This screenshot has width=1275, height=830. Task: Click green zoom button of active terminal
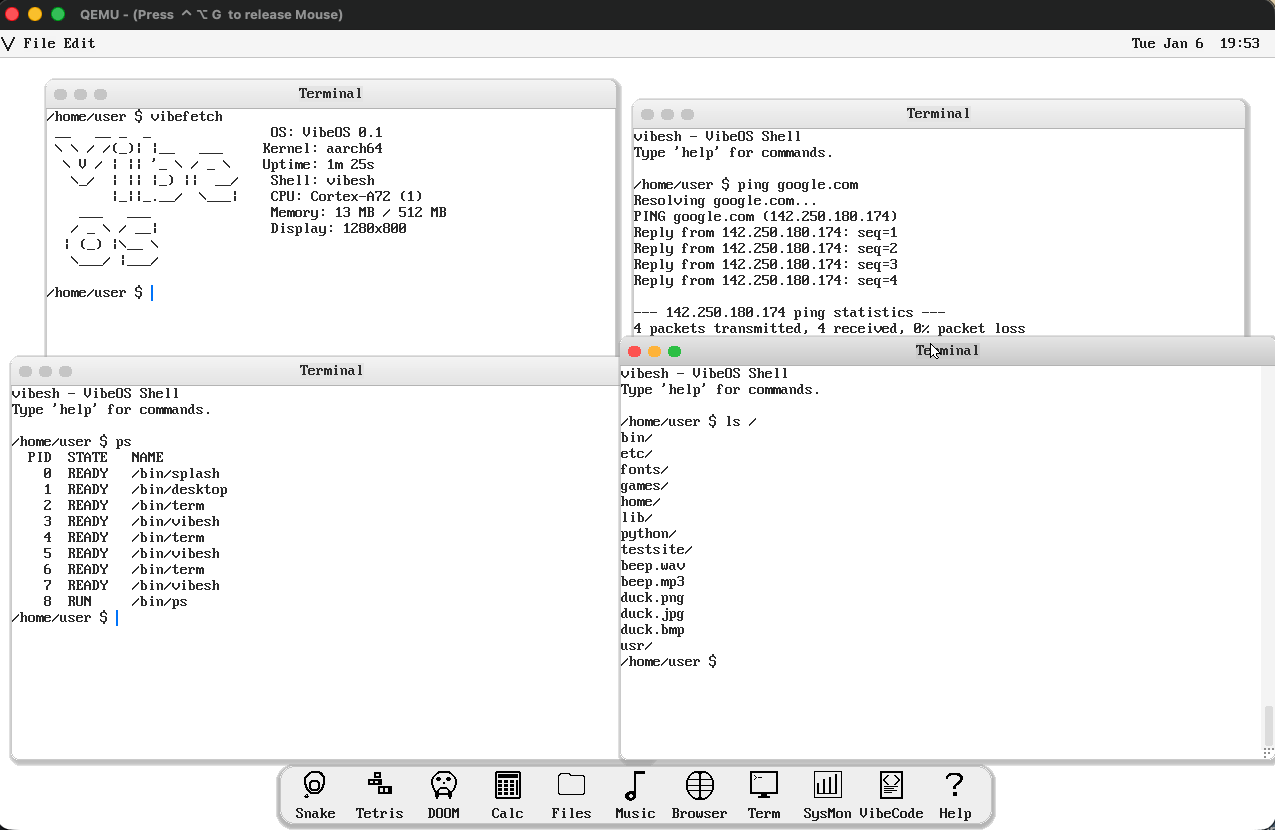click(674, 351)
